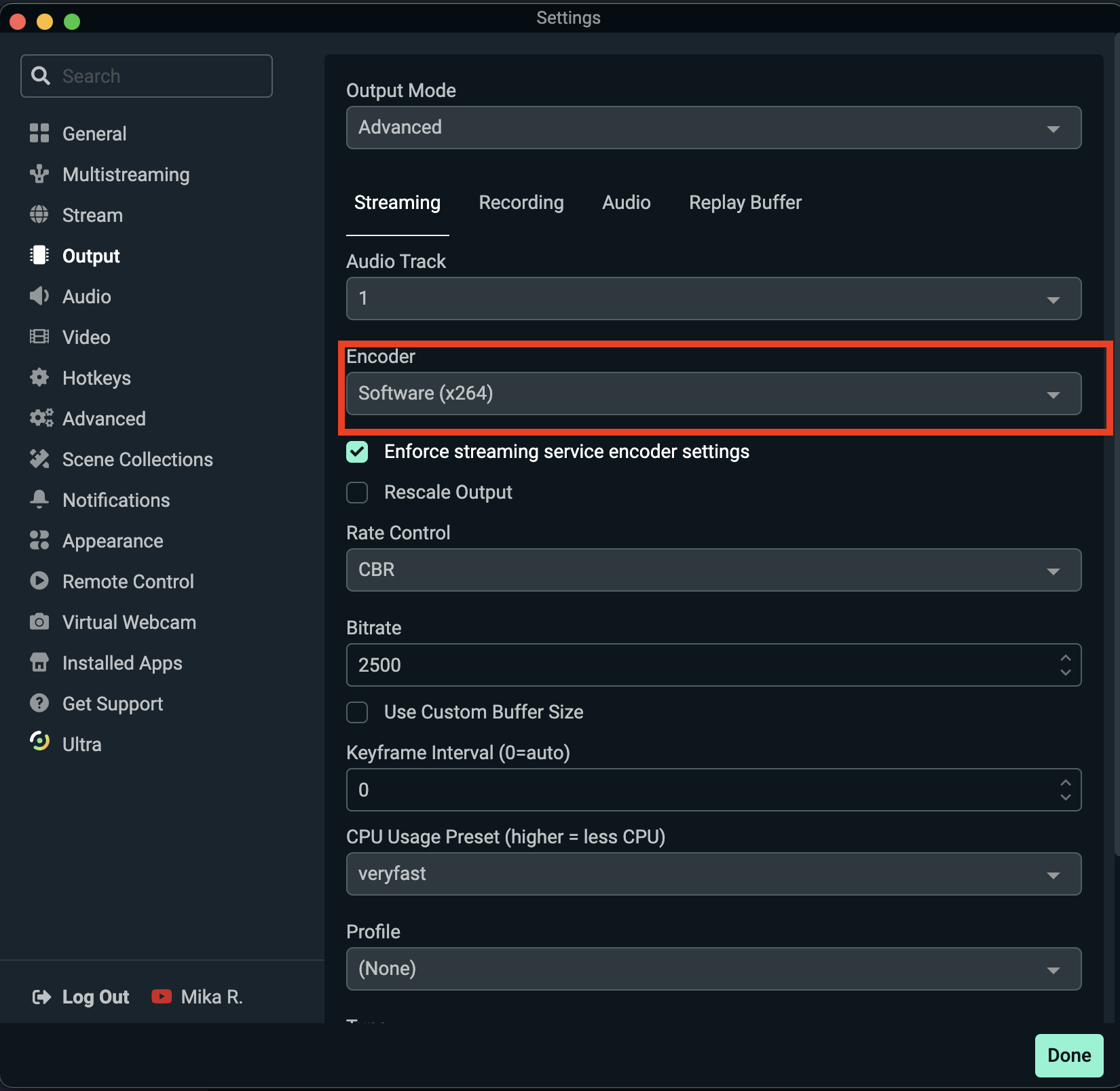Open Multistreaming settings section
The height and width of the screenshot is (1091, 1120).
coord(126,174)
